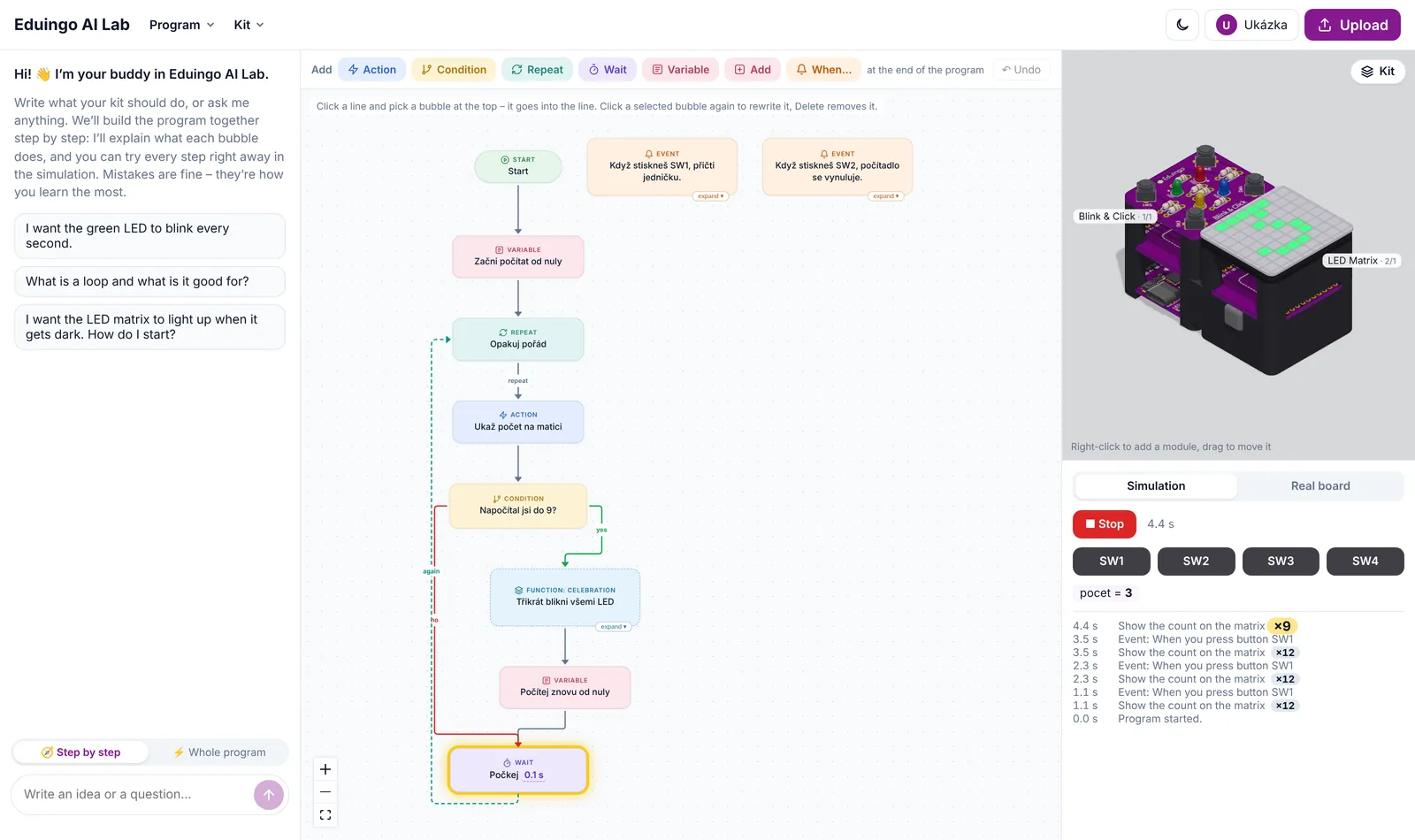
Task: Choose the LED matrix dark suggestion
Action: point(149,327)
